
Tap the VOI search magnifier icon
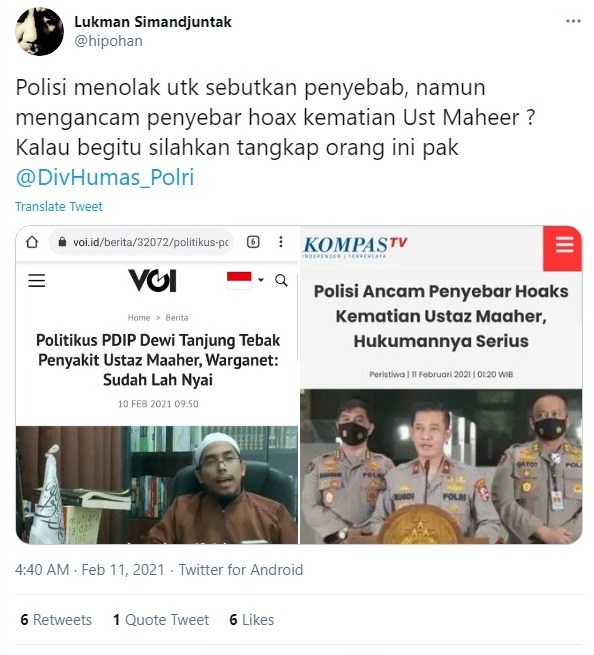pos(281,280)
